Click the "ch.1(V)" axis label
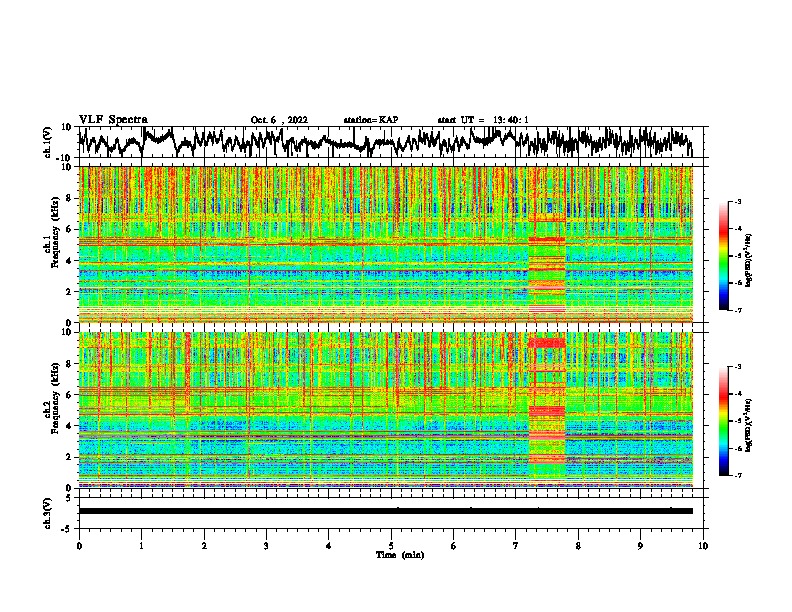This screenshot has height=612, width=792. pyautogui.click(x=47, y=142)
